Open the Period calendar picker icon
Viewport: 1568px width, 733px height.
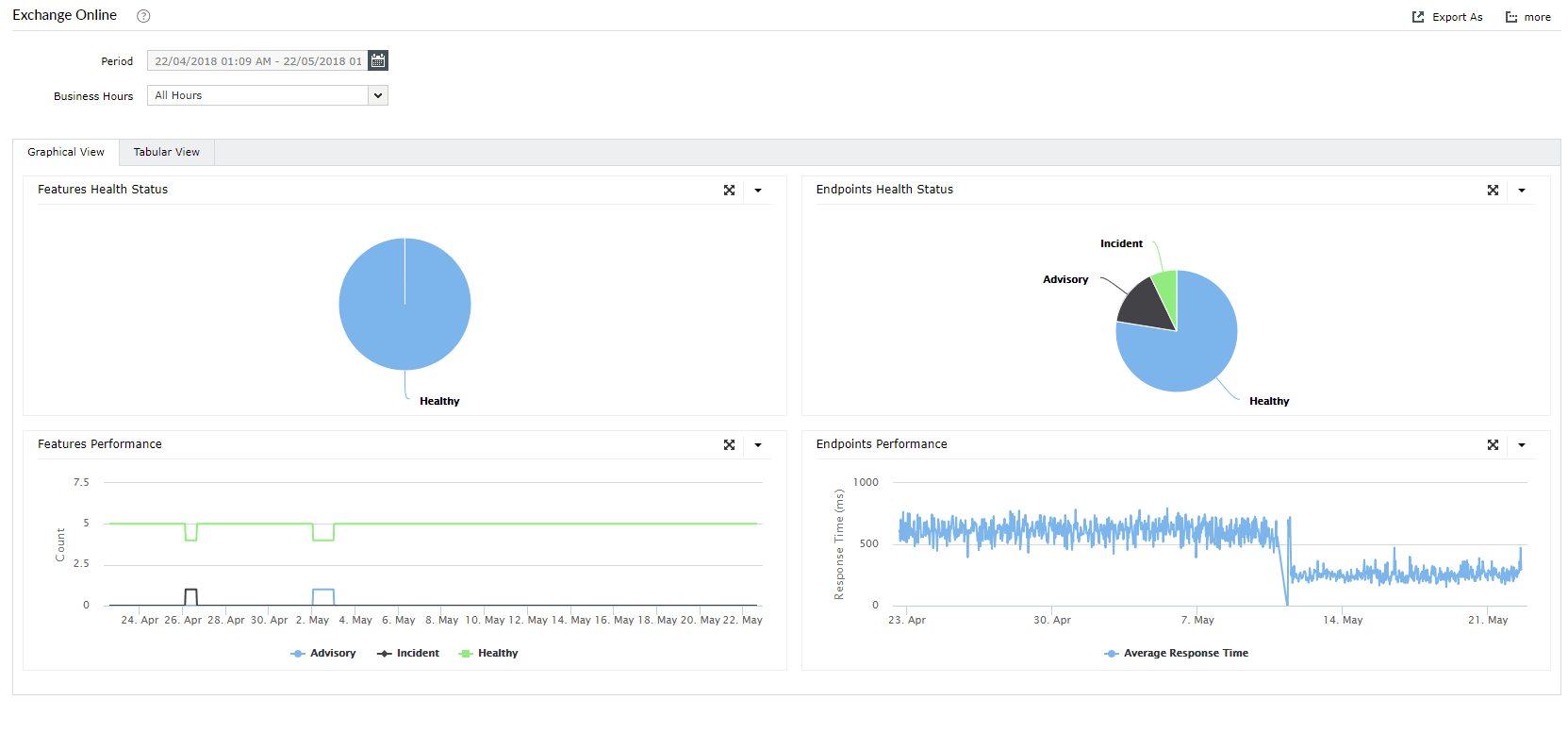click(378, 60)
